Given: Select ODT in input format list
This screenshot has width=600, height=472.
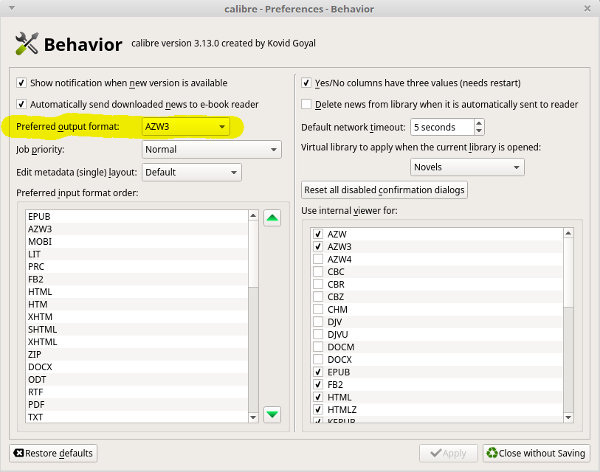Looking at the screenshot, I should tap(137, 379).
